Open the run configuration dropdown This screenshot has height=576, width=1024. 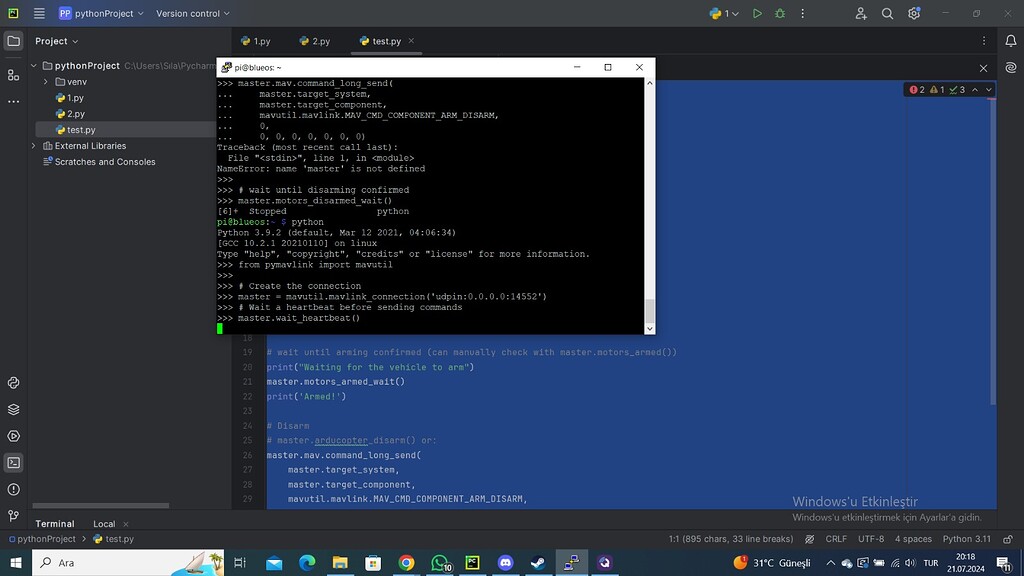click(722, 13)
